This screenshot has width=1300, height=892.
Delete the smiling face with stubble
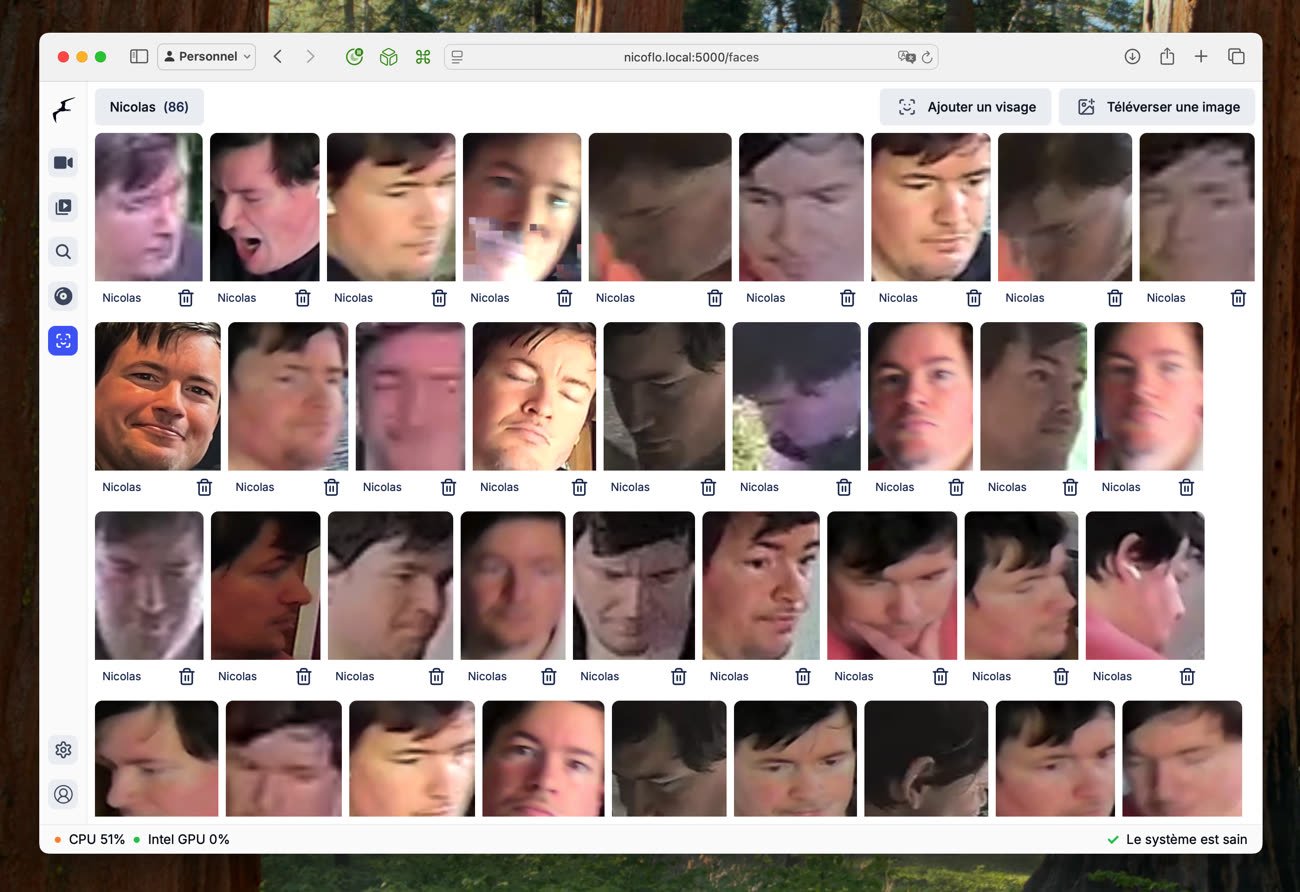(204, 487)
